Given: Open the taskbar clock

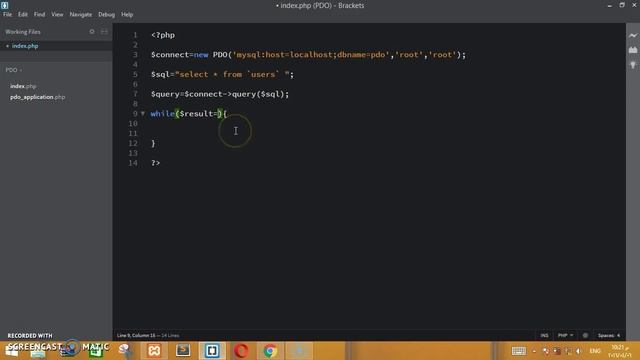Looking at the screenshot, I should tap(620, 351).
